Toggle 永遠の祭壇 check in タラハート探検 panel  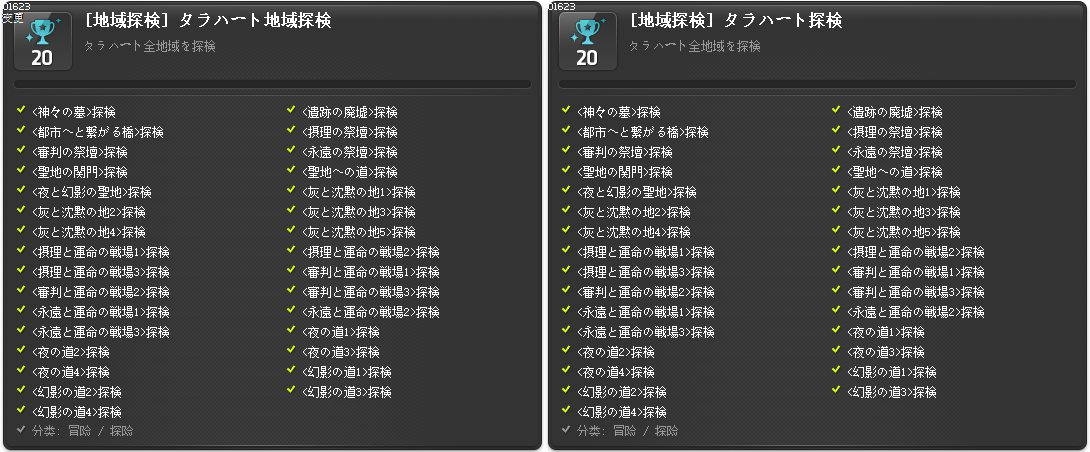[837, 150]
